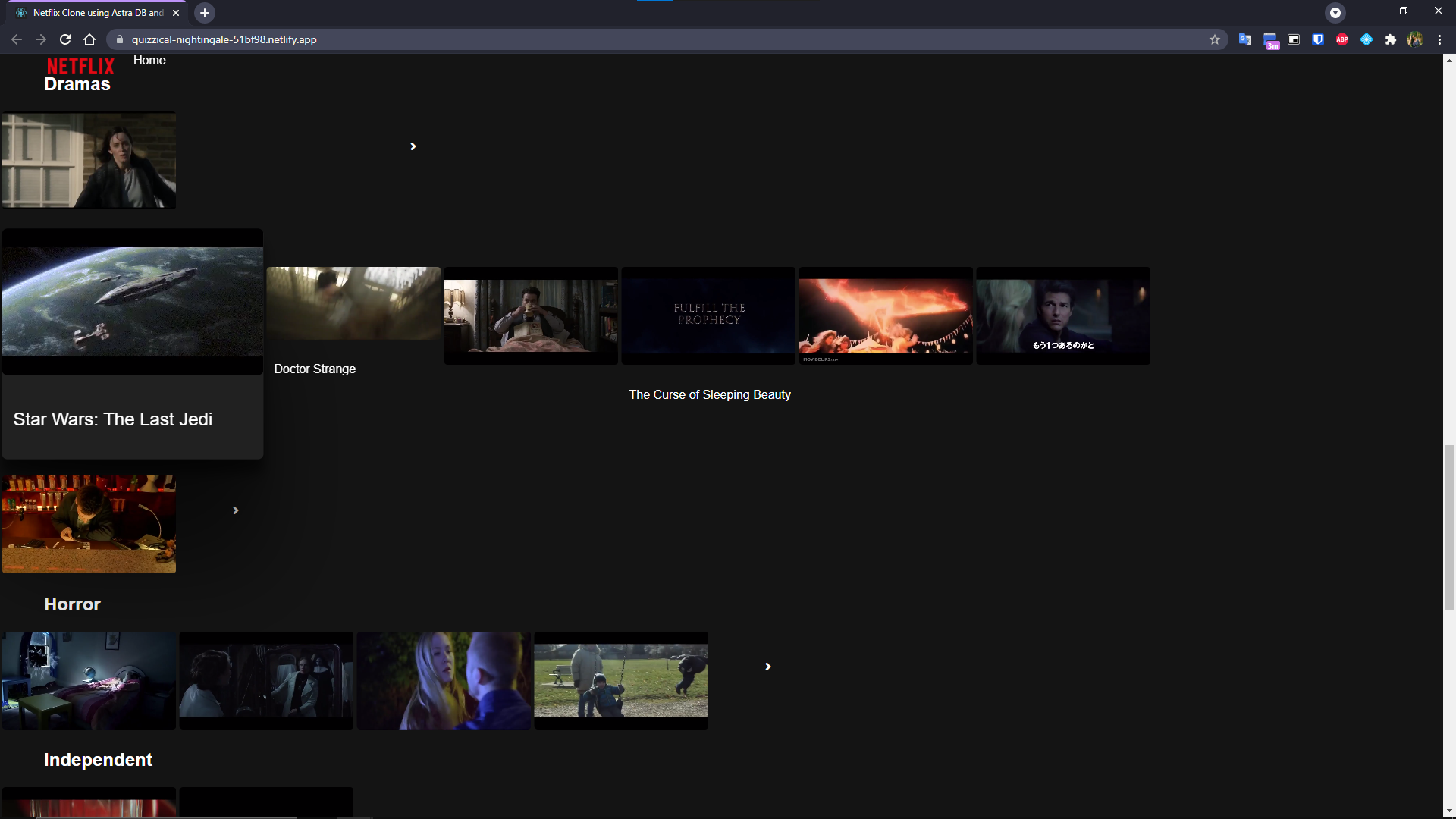This screenshot has width=1456, height=819.
Task: Reload the page
Action: tap(65, 39)
